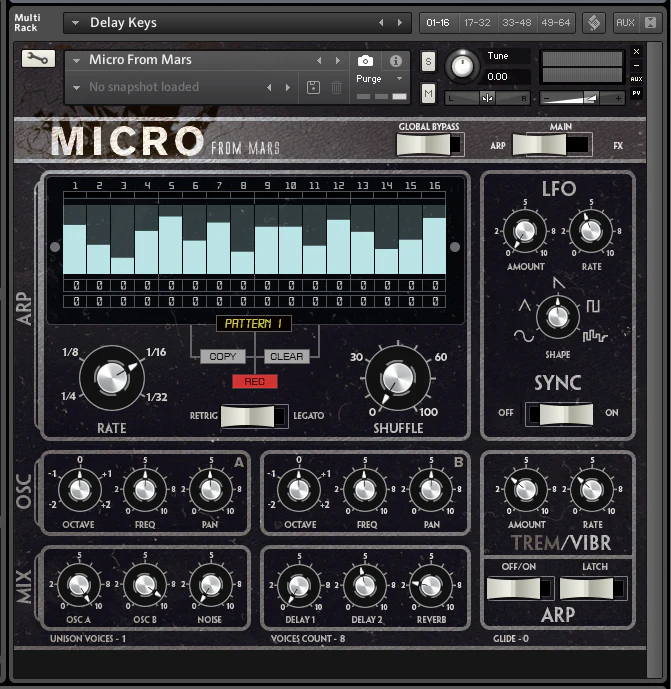Image resolution: width=671 pixels, height=689 pixels.
Task: Click the Tune value 0.00 field
Action: (505, 76)
